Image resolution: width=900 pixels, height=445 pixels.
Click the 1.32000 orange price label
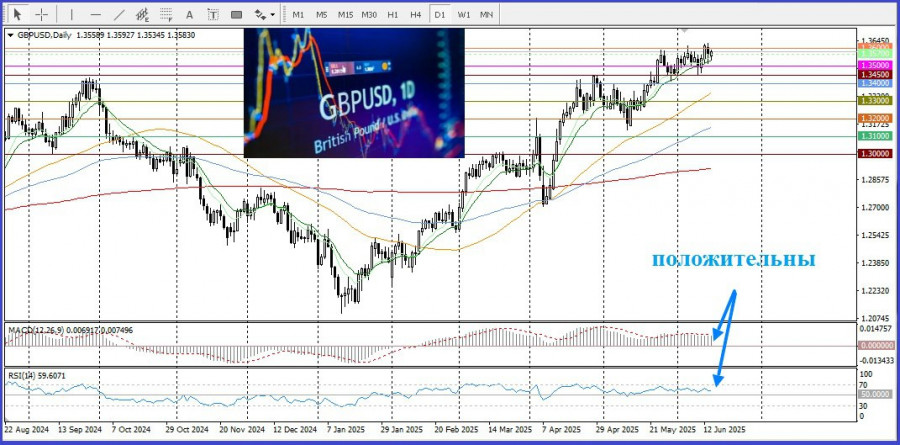point(875,118)
